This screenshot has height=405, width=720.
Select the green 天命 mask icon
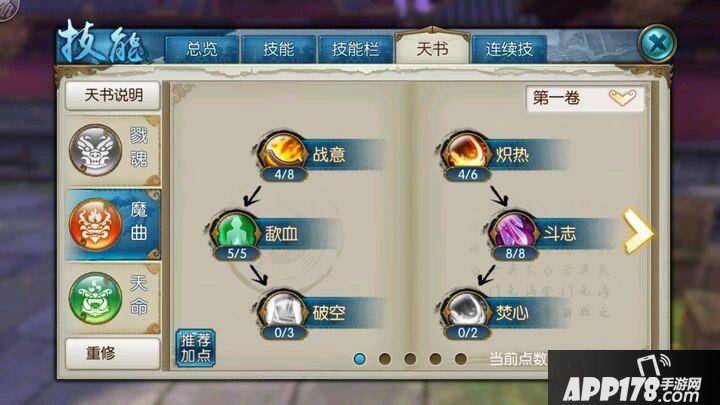pos(96,298)
